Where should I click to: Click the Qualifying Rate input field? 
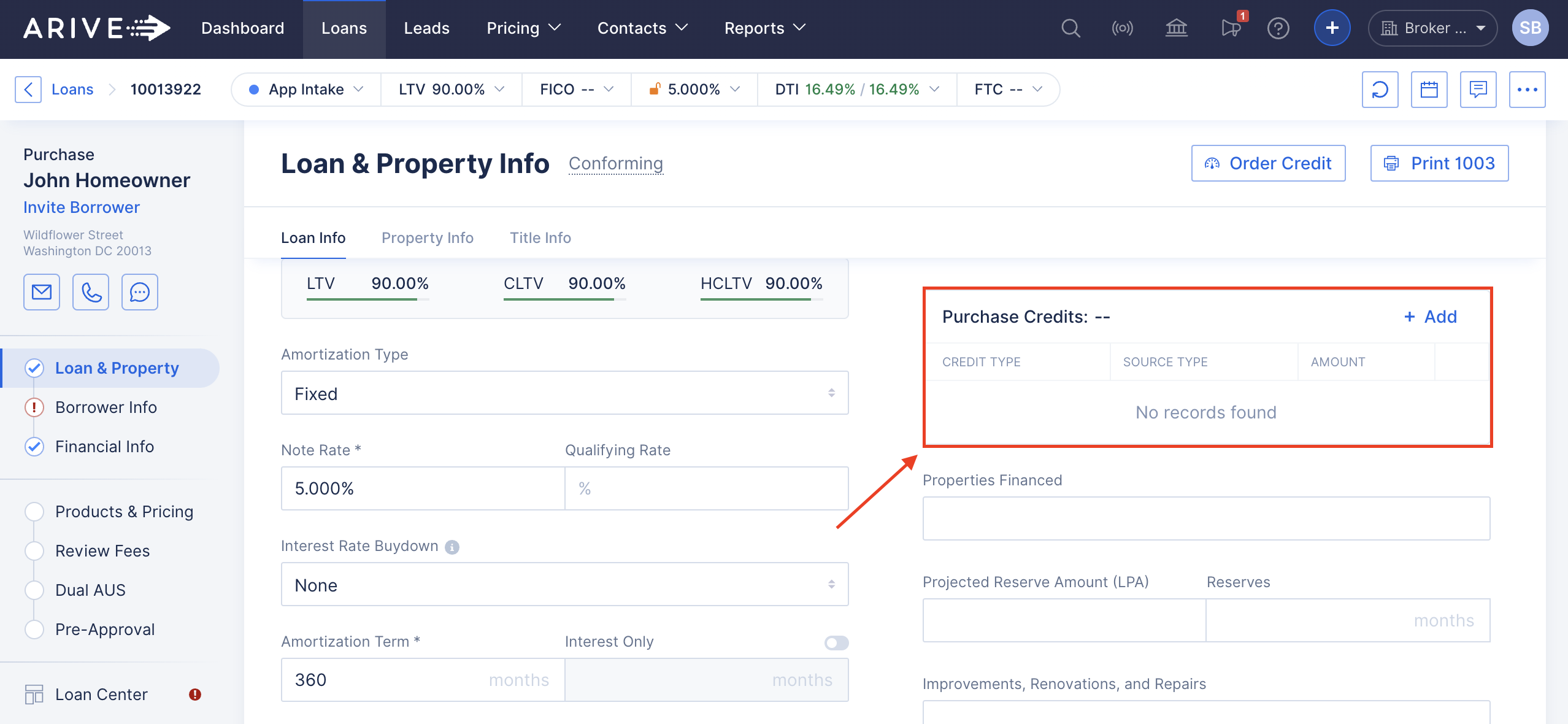(x=706, y=488)
